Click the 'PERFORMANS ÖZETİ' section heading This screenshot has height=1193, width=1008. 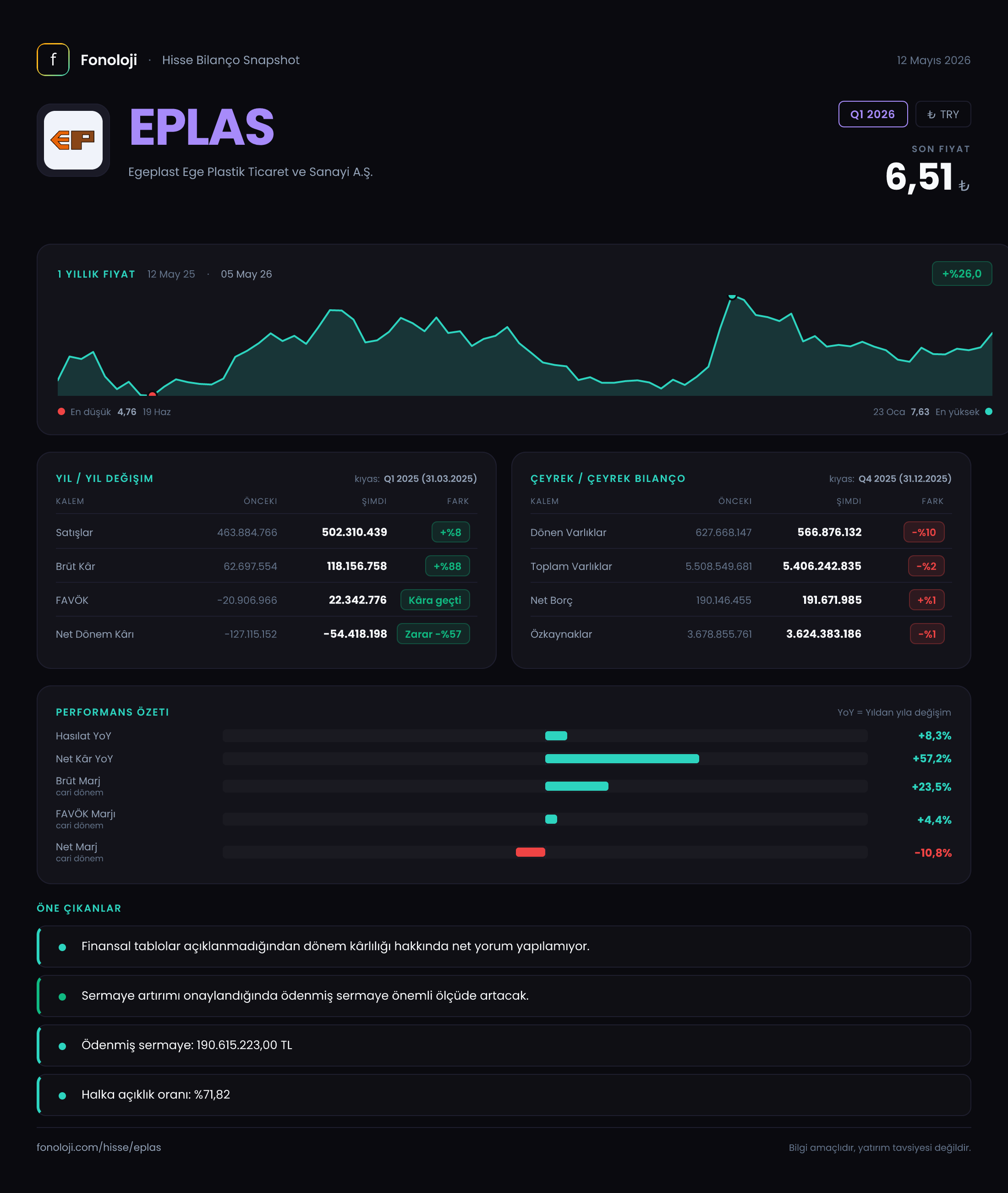pos(113,712)
